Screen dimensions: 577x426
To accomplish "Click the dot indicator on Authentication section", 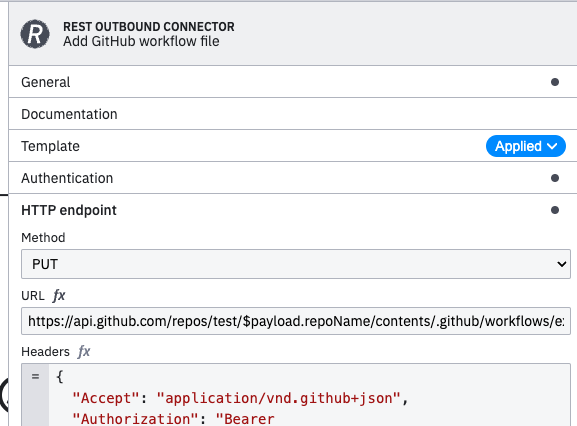I will 555,178.
